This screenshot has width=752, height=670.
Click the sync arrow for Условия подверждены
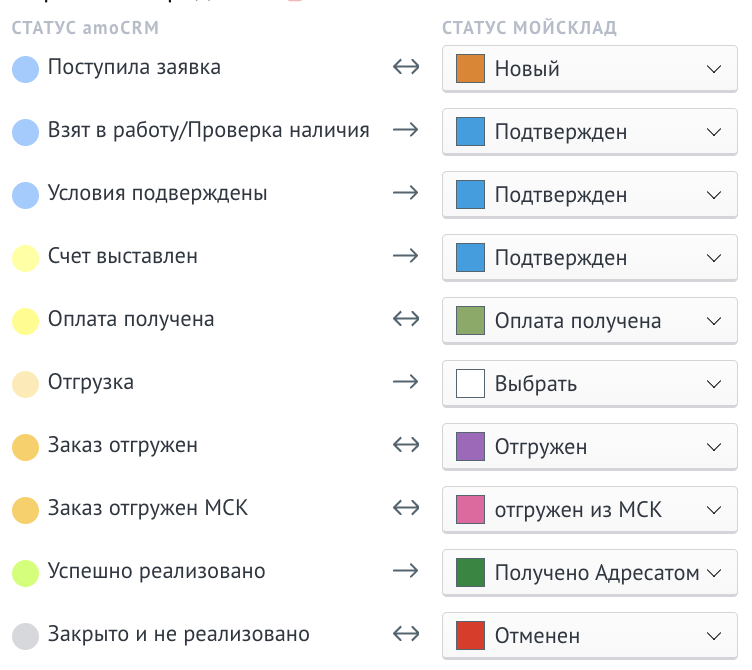pyautogui.click(x=406, y=193)
